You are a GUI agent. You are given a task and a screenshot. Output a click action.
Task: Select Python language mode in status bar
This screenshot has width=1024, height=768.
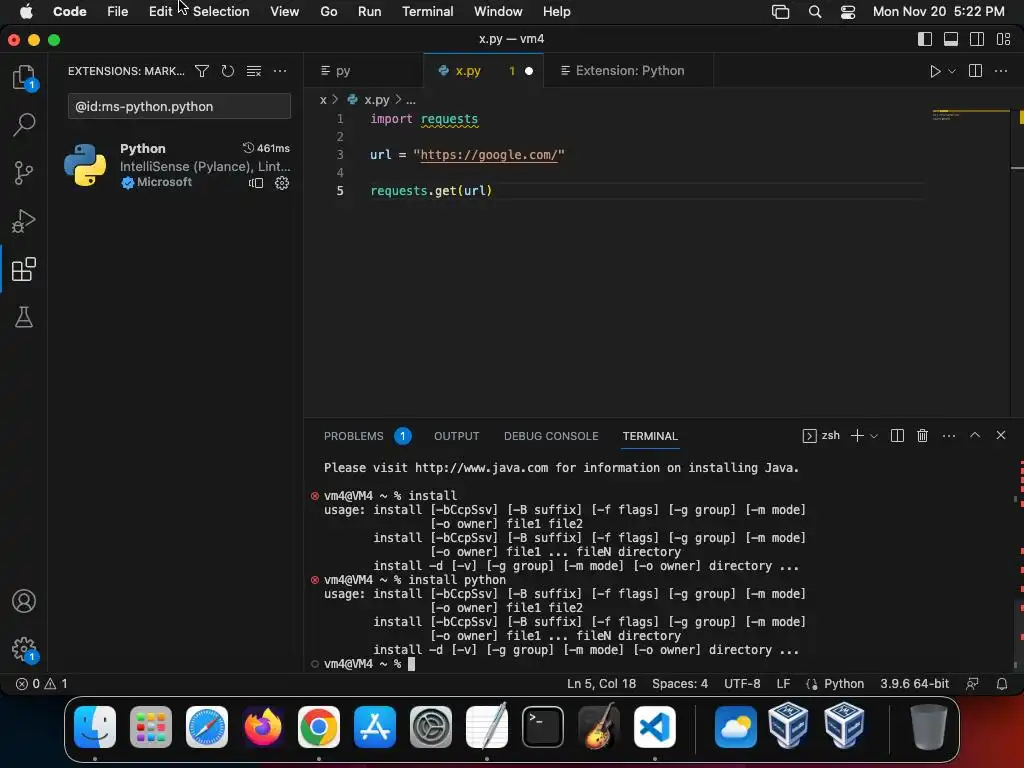tap(844, 684)
